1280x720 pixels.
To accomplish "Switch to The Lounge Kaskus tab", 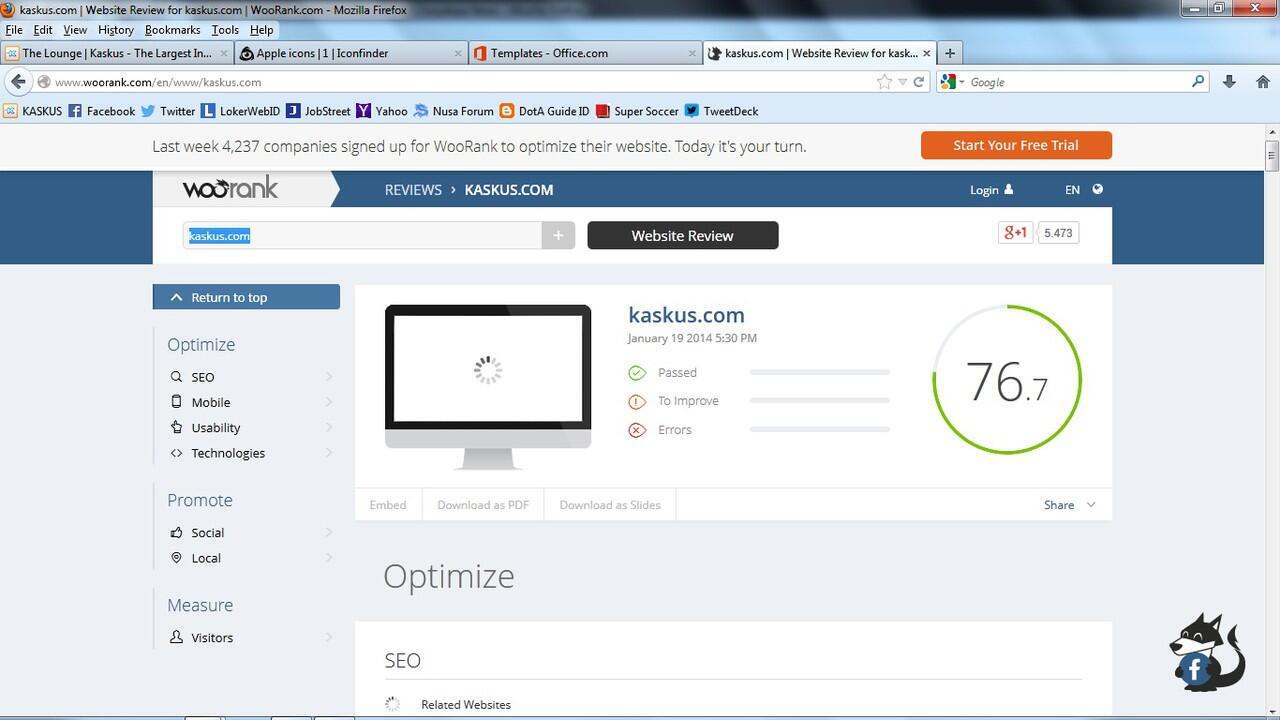I will coord(116,53).
